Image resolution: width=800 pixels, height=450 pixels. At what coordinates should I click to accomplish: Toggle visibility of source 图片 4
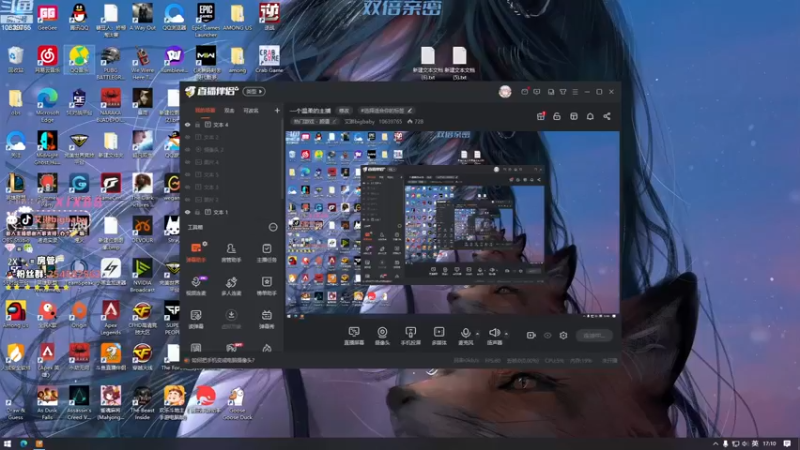point(188,162)
